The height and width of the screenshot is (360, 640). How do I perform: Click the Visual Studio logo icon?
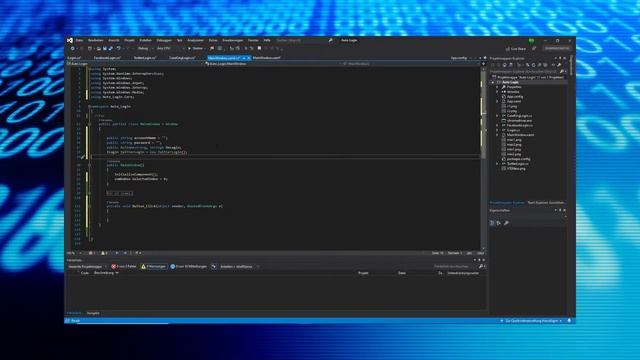click(70, 40)
